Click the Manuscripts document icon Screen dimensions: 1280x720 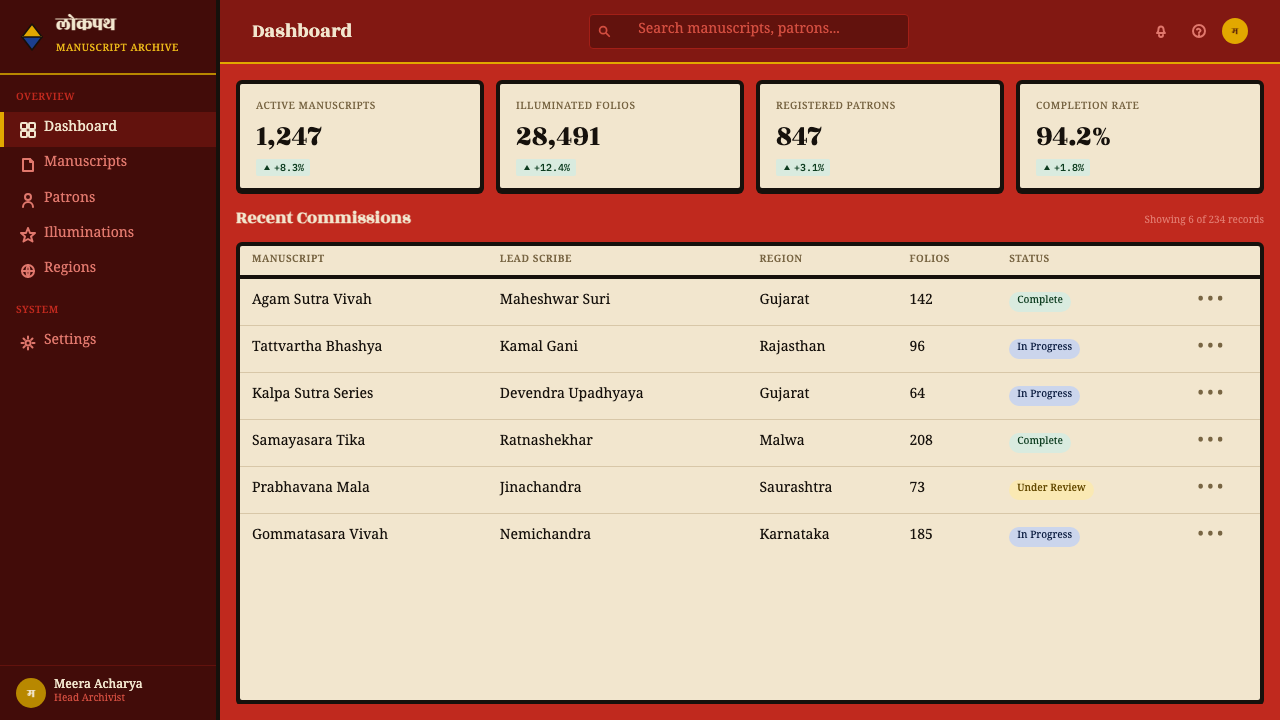point(28,165)
